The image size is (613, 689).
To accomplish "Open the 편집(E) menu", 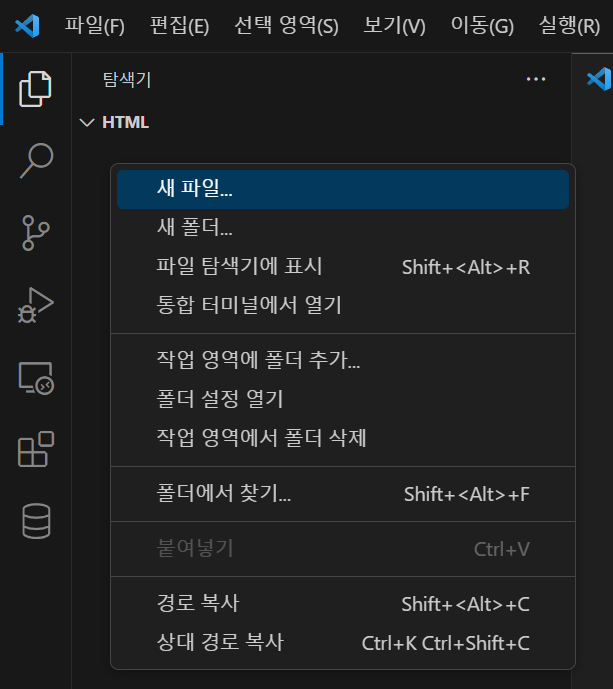I will click(179, 25).
